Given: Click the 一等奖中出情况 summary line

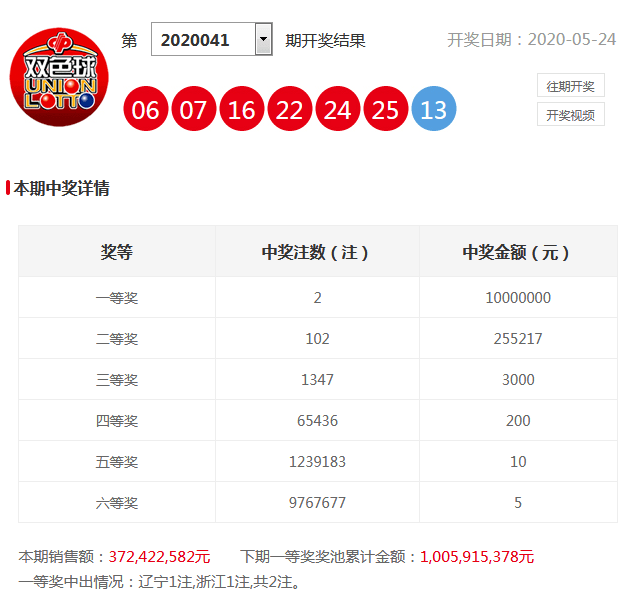Looking at the screenshot, I should click(x=159, y=582).
